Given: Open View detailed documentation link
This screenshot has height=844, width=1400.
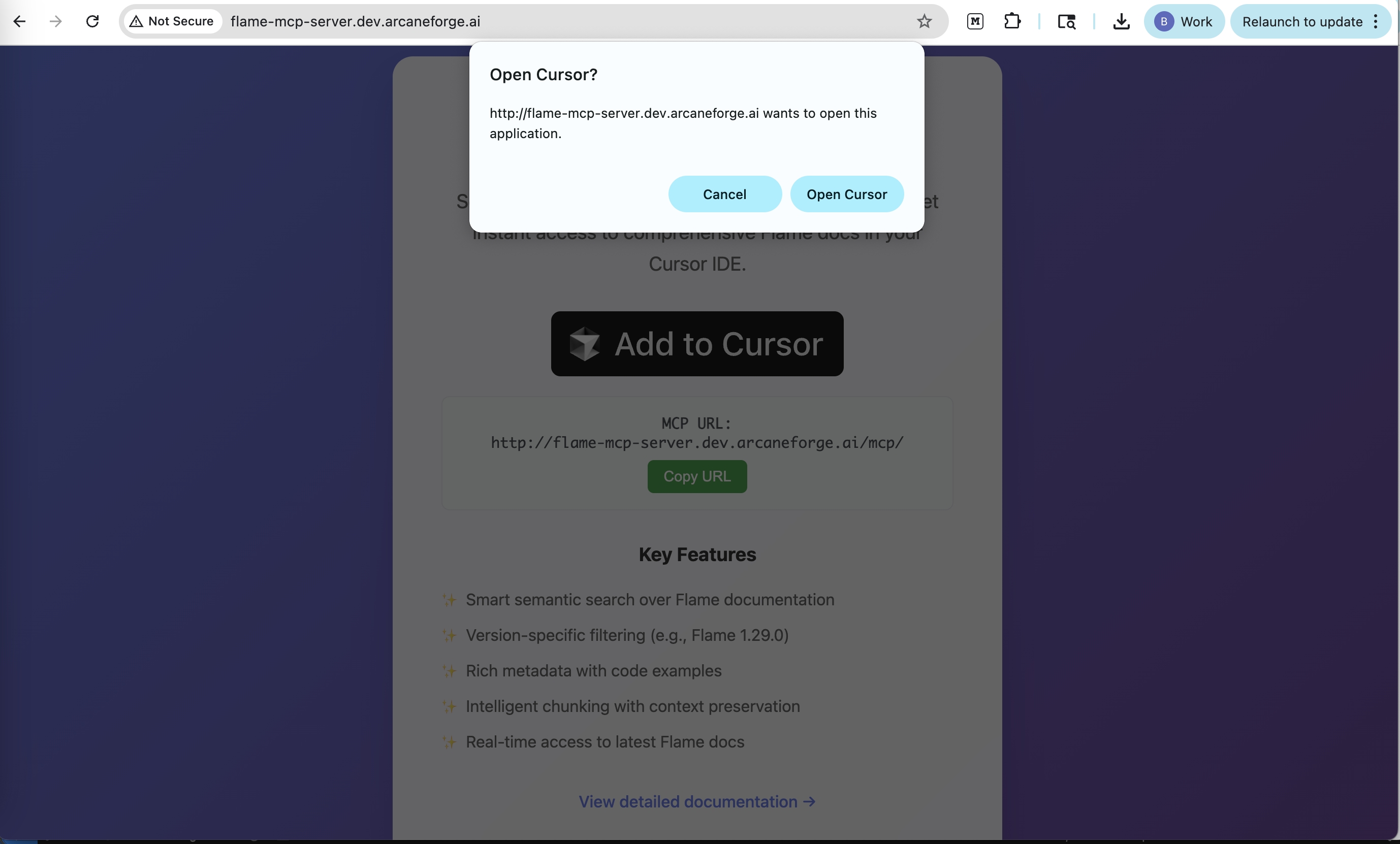Looking at the screenshot, I should 696,802.
